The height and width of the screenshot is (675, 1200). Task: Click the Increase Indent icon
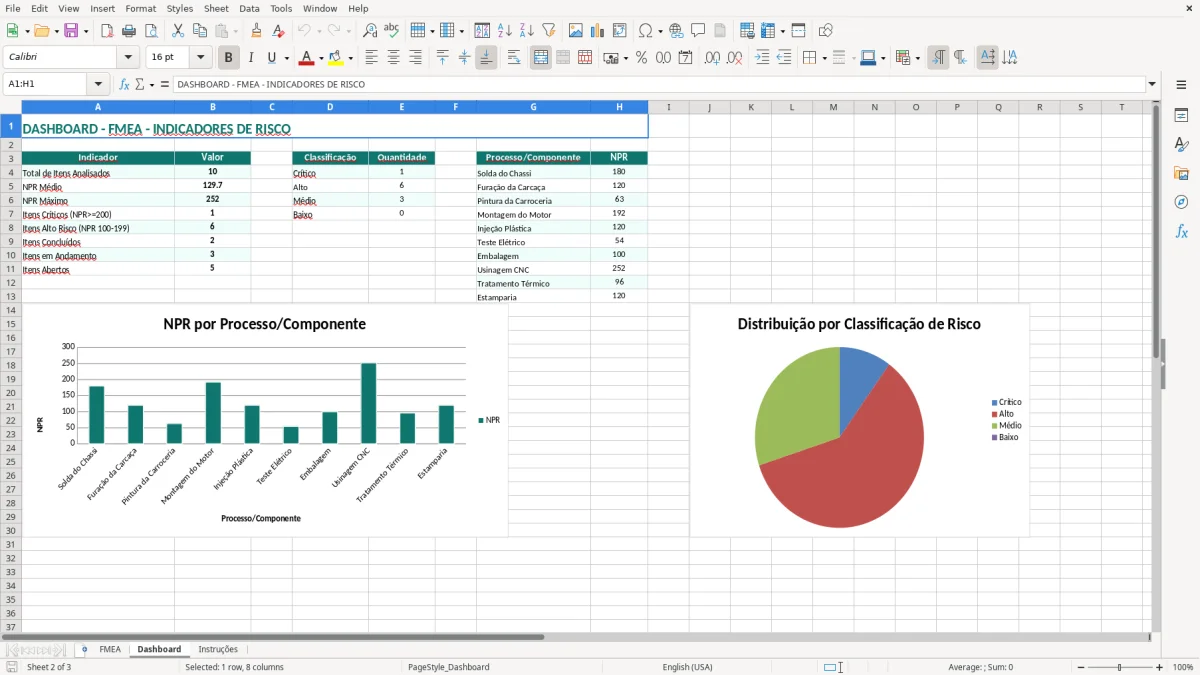click(762, 58)
